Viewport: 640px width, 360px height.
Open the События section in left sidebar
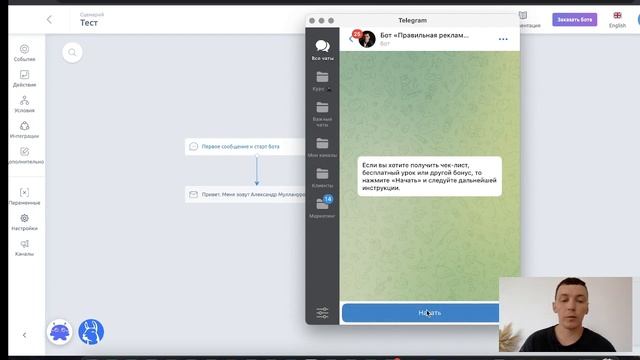[x=24, y=53]
